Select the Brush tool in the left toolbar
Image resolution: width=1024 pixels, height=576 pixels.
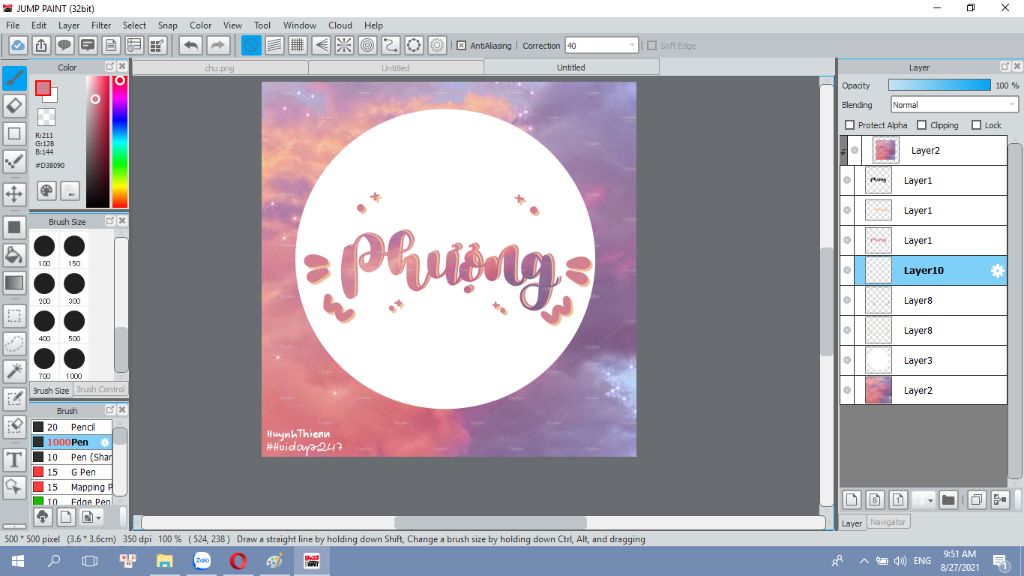click(14, 78)
